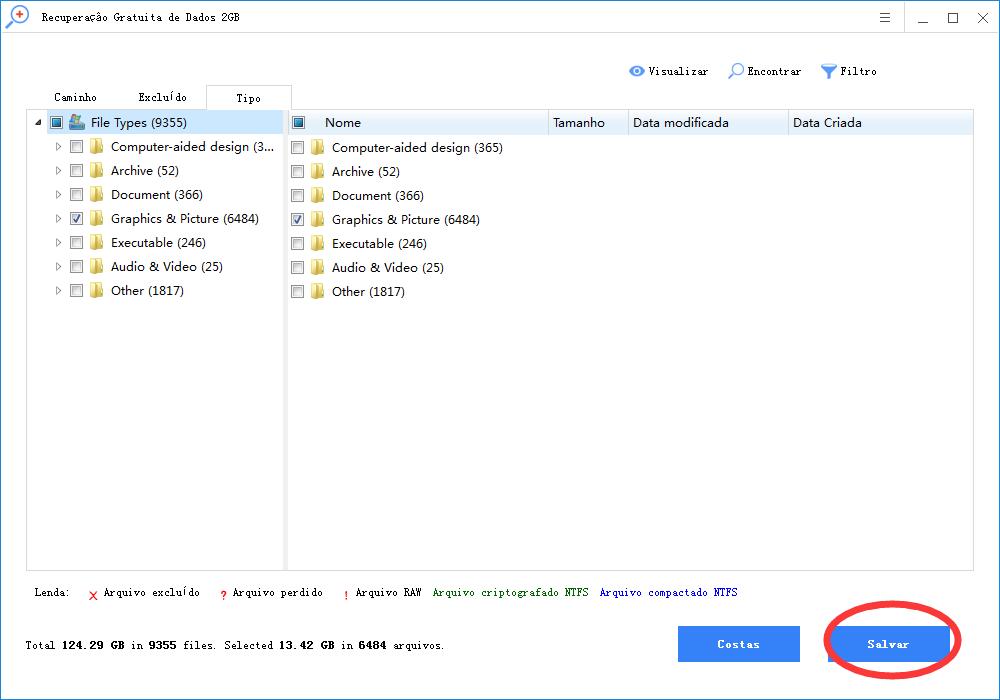
Task: Click the File Types root computer icon
Action: tap(77, 122)
